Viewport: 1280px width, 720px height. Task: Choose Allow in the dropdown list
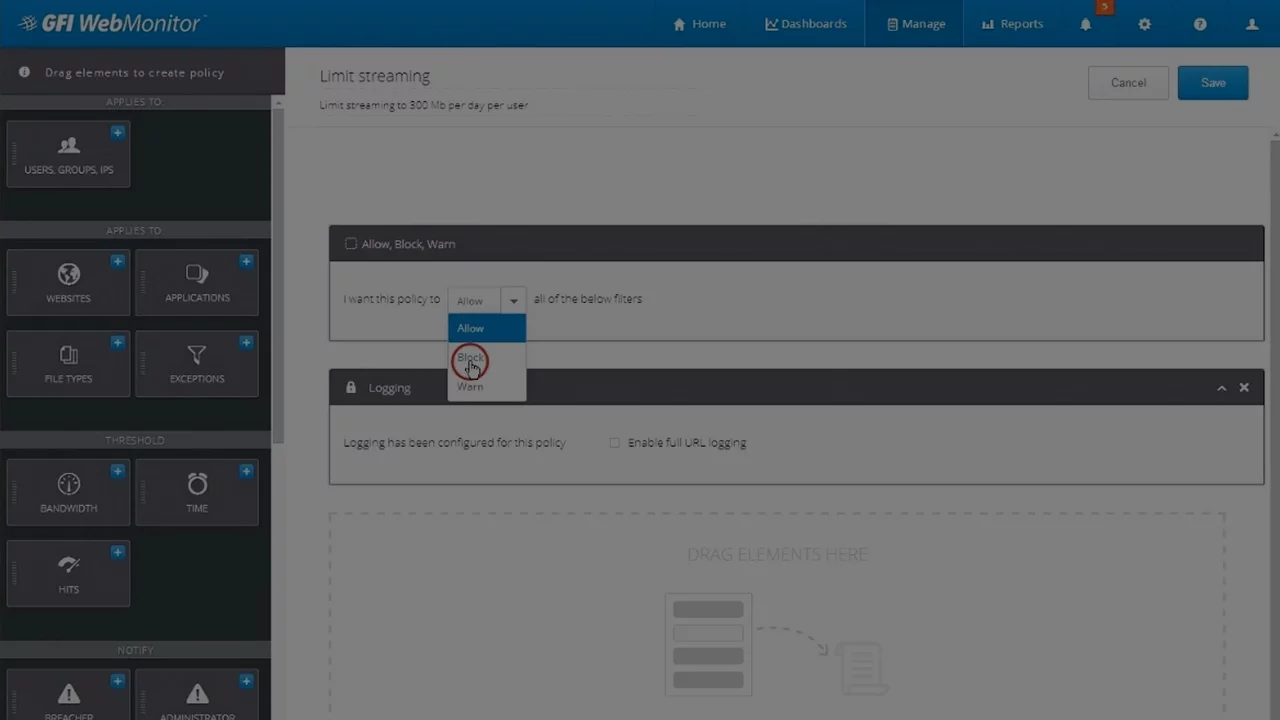pyautogui.click(x=487, y=328)
